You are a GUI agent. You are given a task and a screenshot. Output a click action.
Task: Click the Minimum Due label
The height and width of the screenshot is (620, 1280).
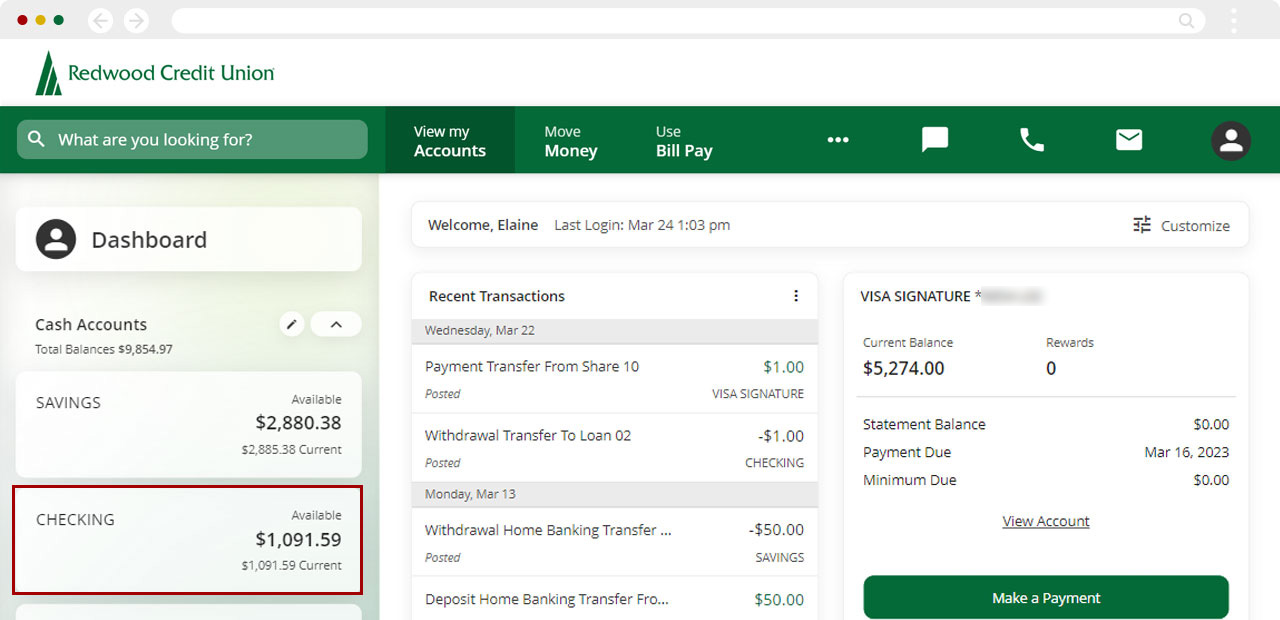click(x=910, y=480)
